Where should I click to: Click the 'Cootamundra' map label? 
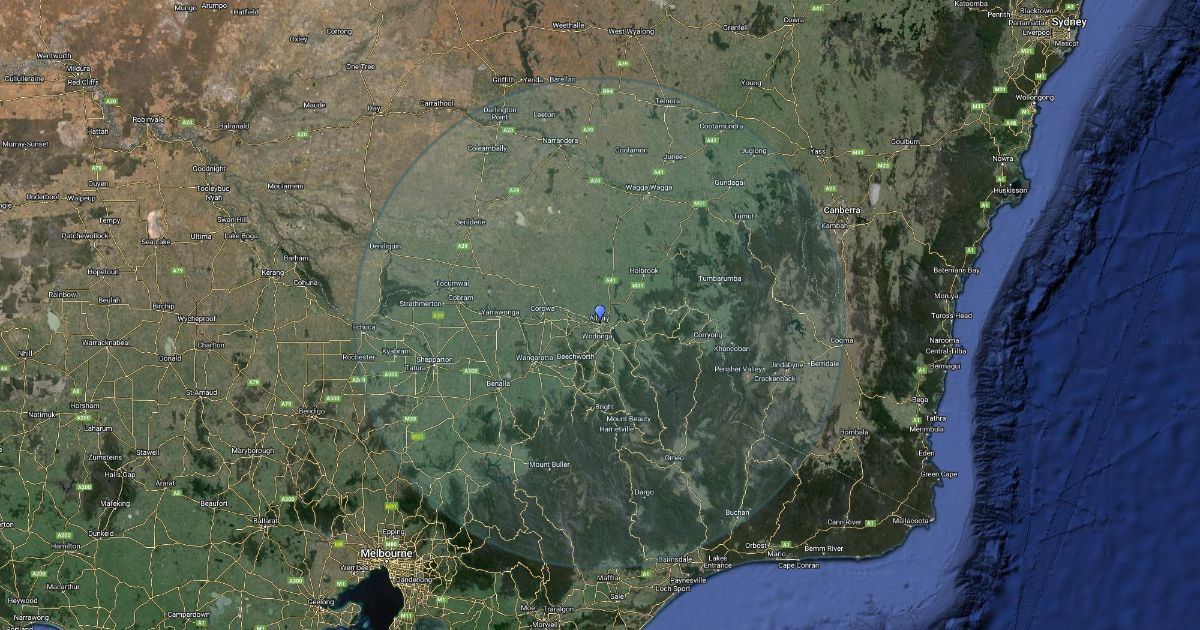[x=721, y=126]
